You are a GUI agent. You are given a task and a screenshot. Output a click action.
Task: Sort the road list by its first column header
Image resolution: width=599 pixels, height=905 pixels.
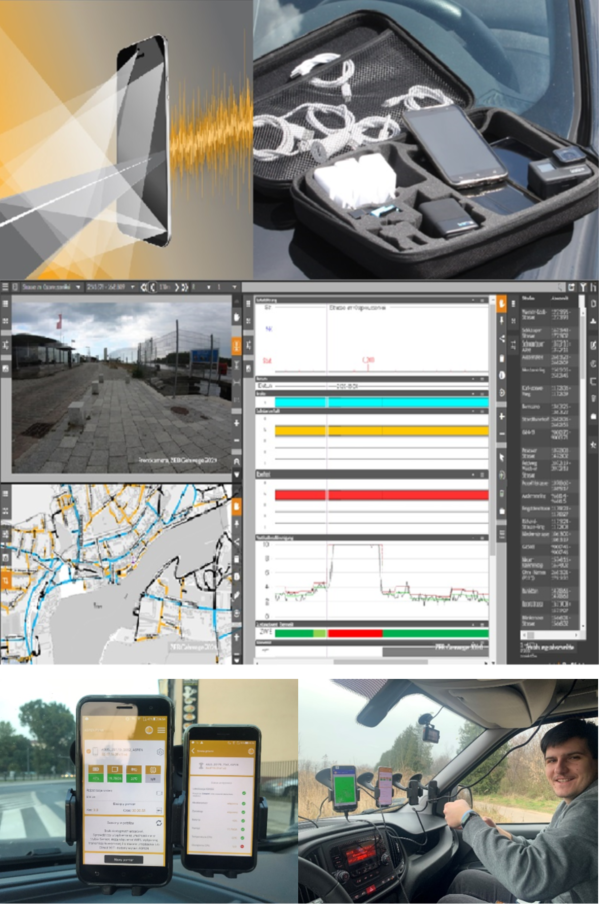coord(529,299)
